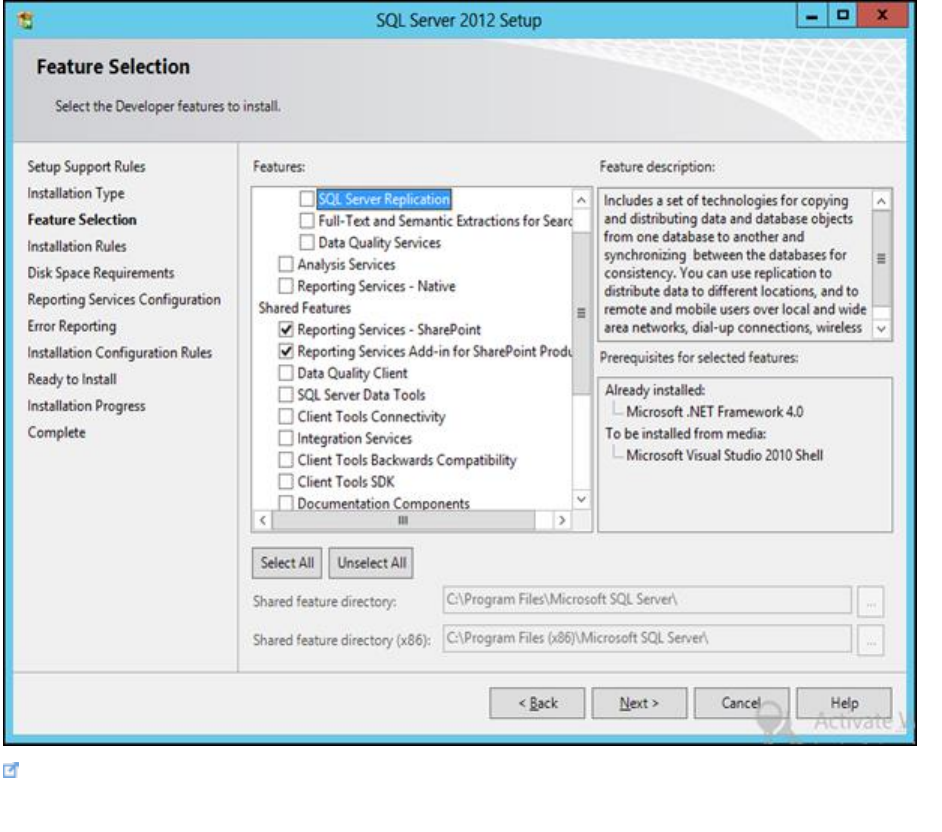The image size is (942, 832).
Task: Enable Client Tools Connectivity checkbox
Action: (286, 416)
